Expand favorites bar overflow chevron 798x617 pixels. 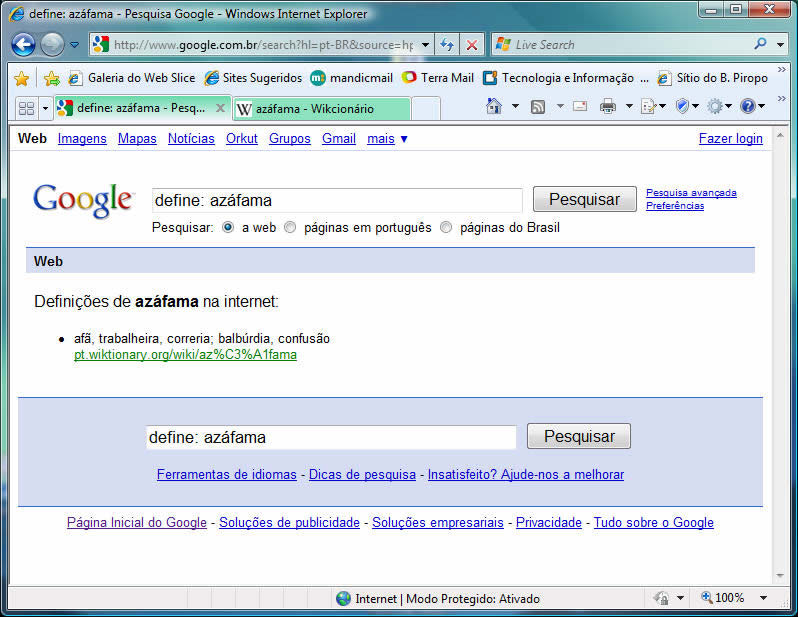pos(781,70)
